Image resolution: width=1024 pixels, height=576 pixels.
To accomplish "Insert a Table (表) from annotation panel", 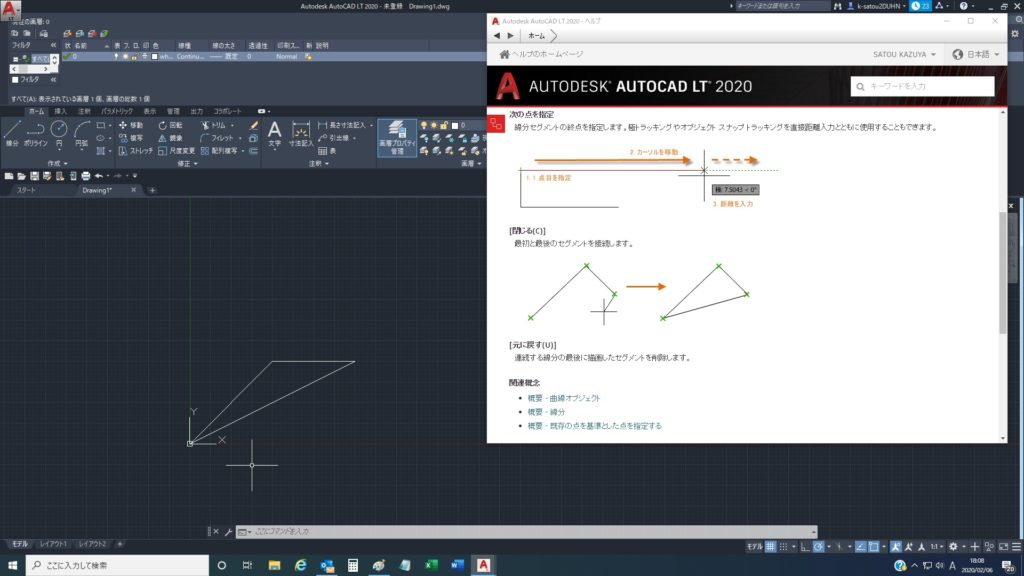I will [x=327, y=151].
